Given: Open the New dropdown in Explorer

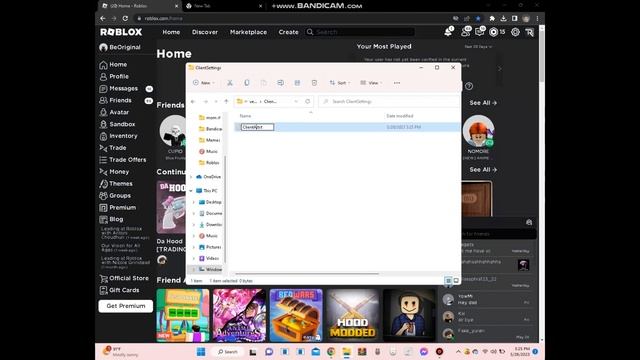Looking at the screenshot, I should point(203,83).
